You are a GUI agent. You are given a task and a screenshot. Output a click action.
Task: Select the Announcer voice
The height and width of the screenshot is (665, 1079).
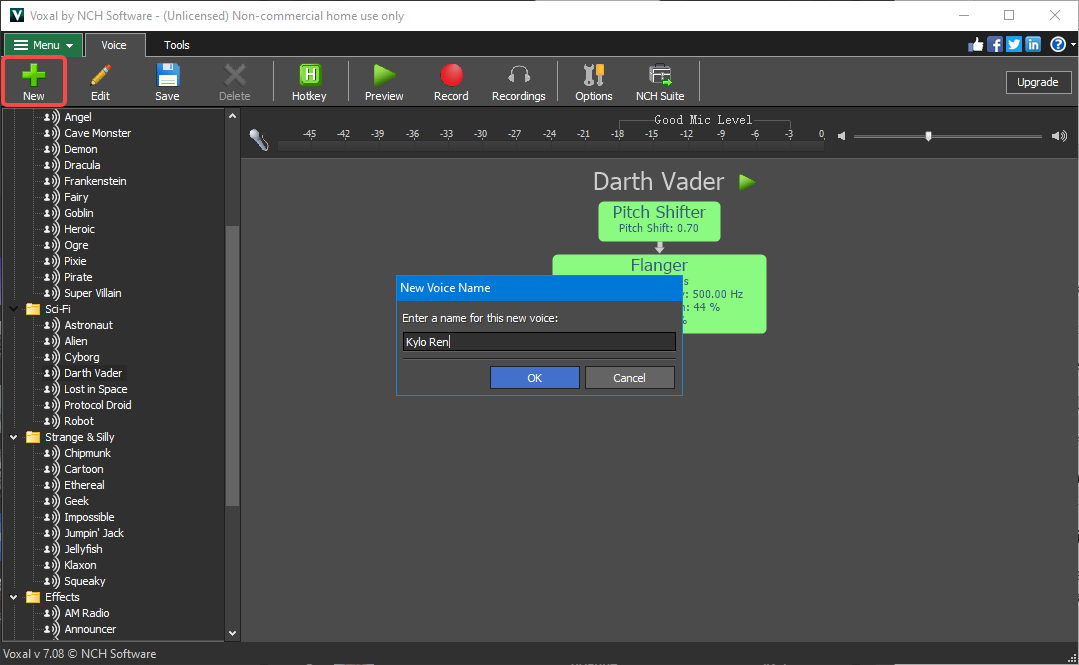point(90,629)
